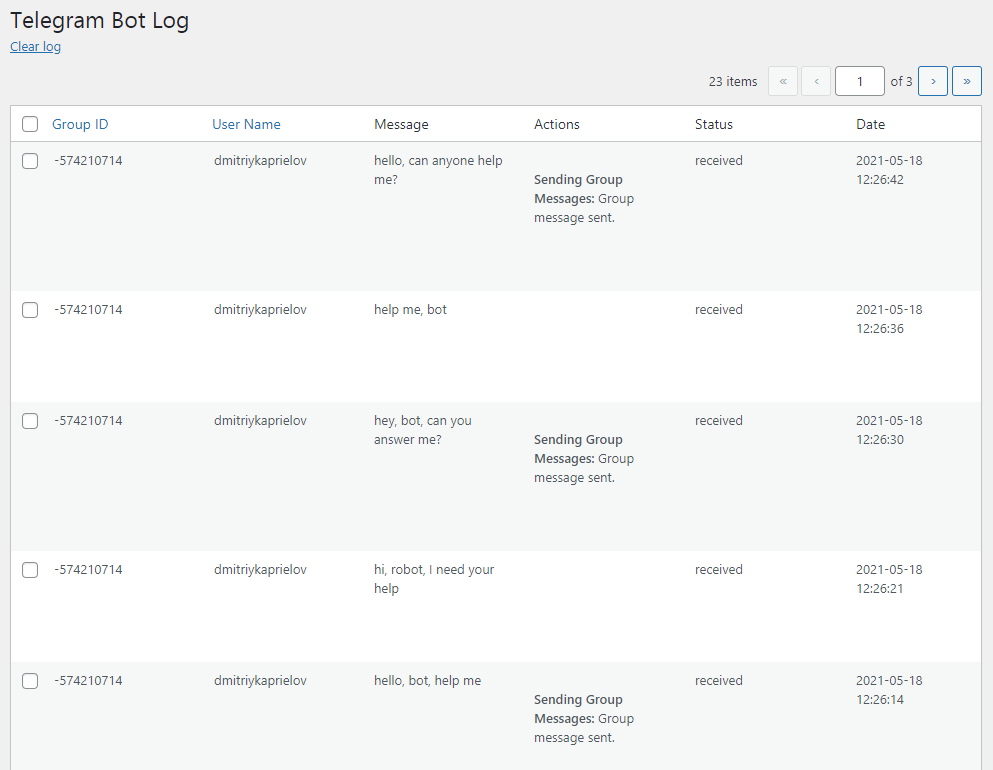The height and width of the screenshot is (770, 993).
Task: Click the Actions column header
Action: tap(557, 124)
